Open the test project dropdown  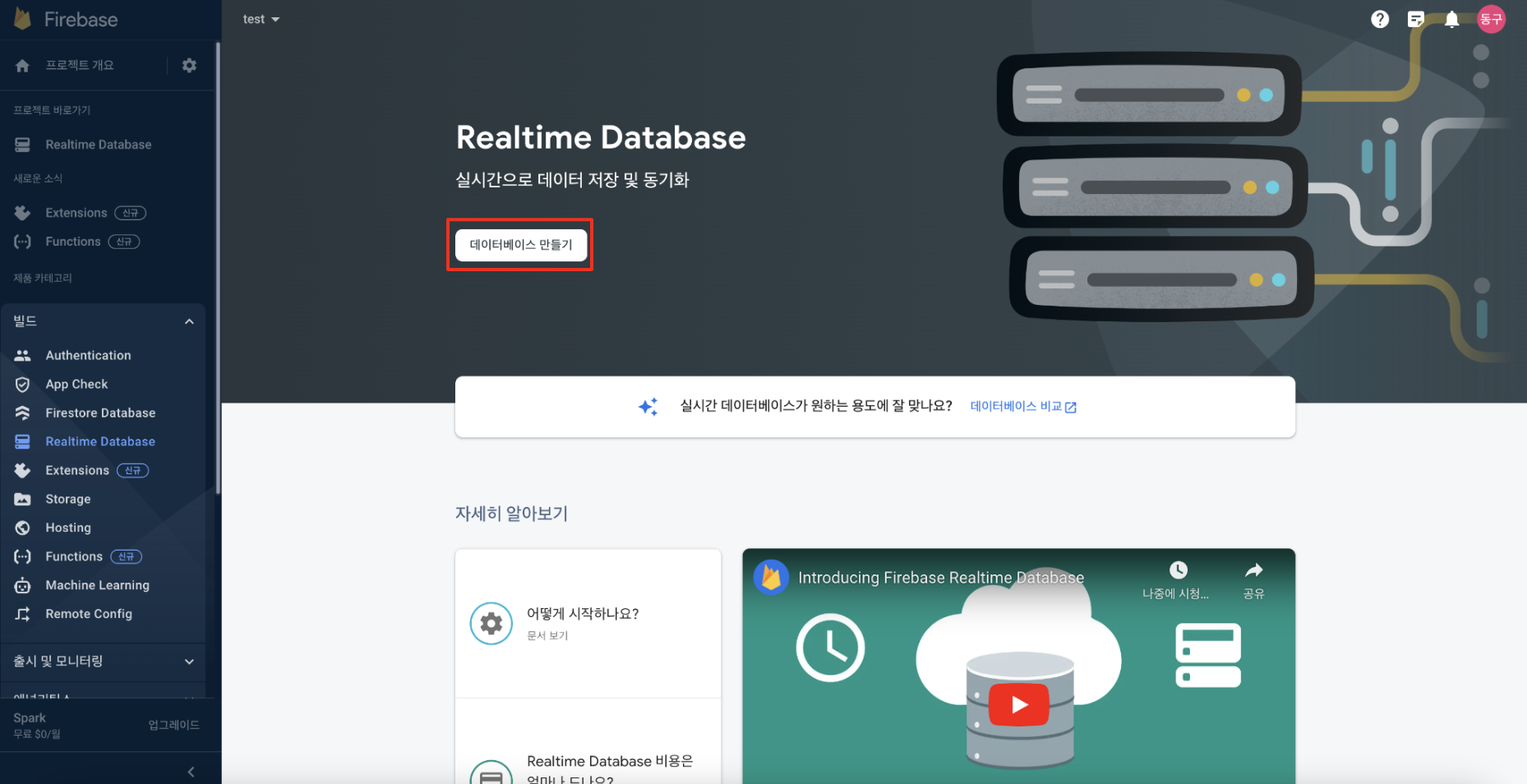click(x=261, y=19)
